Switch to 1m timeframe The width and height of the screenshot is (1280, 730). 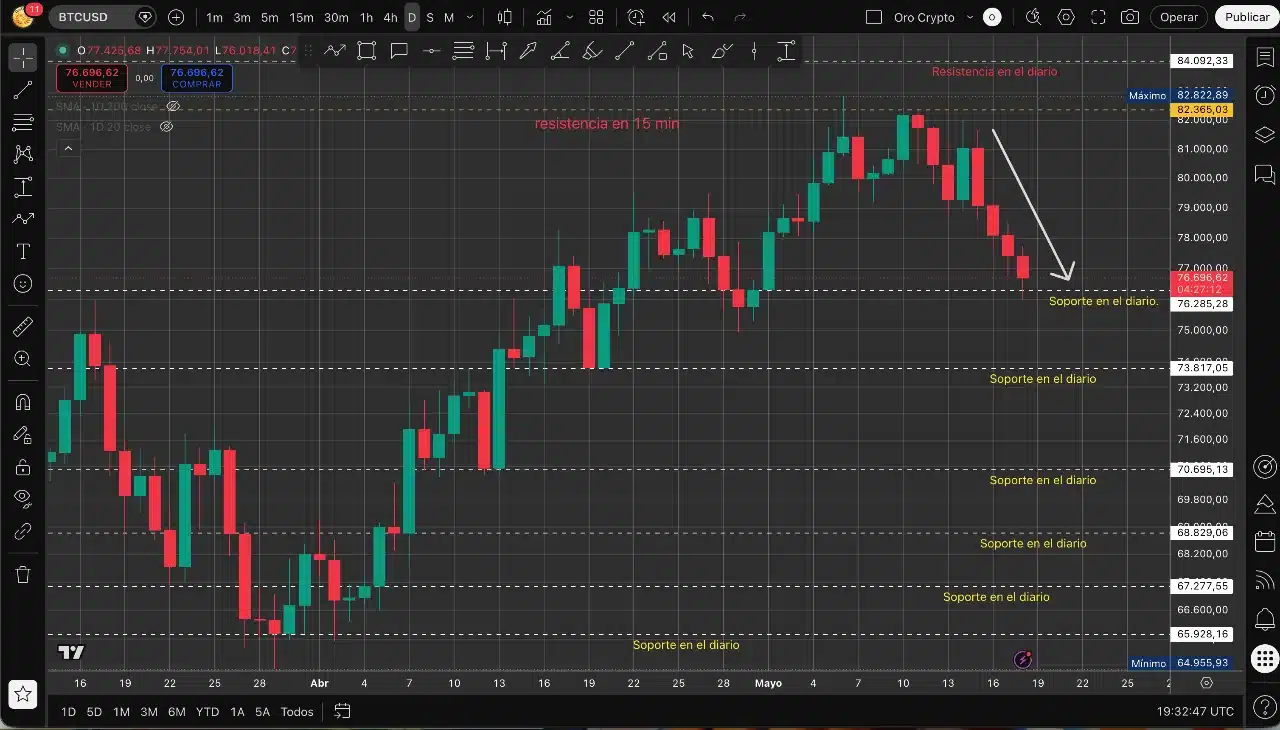click(214, 17)
